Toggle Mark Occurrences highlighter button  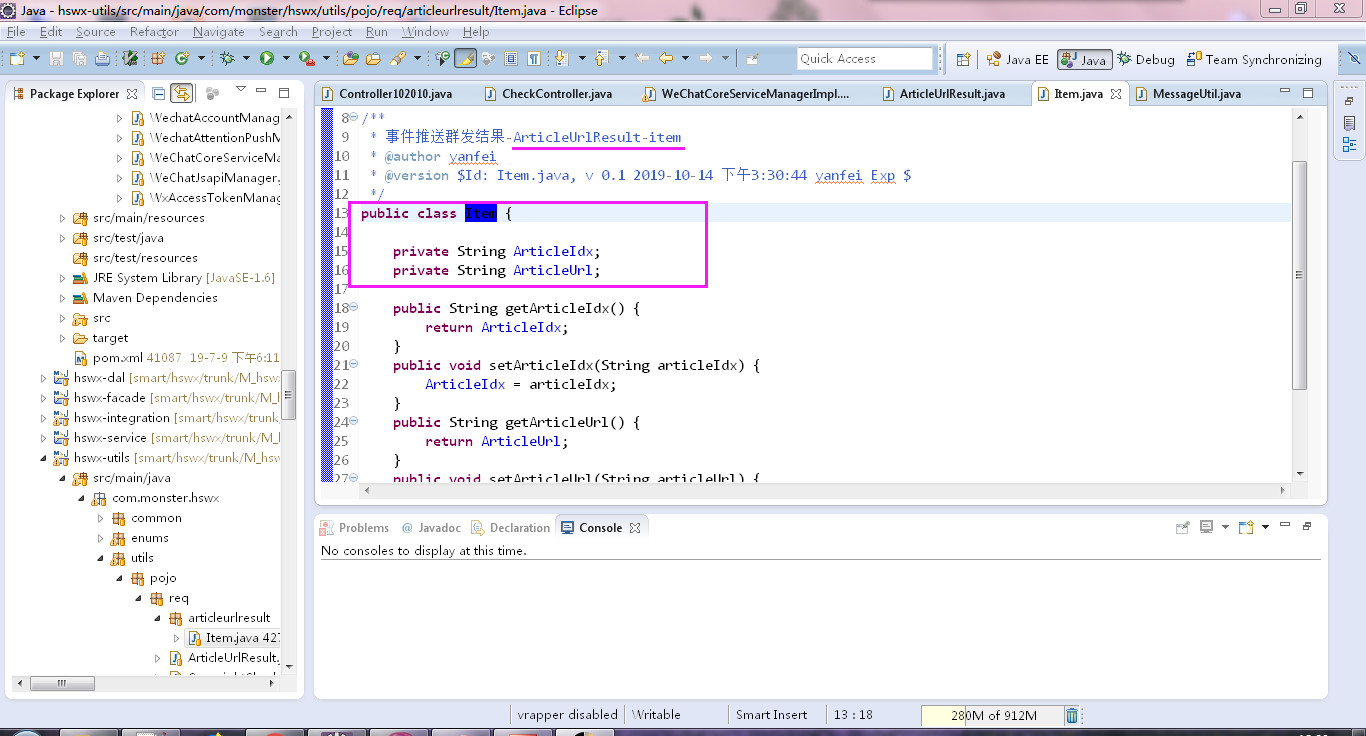465,59
